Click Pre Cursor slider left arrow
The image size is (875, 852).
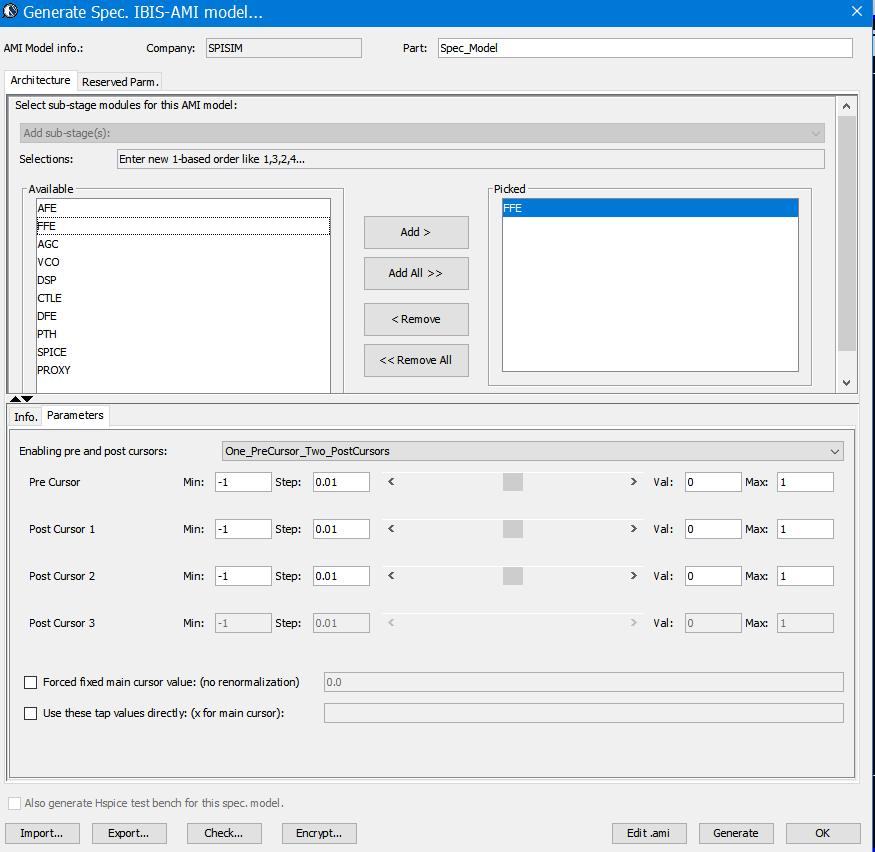390,482
